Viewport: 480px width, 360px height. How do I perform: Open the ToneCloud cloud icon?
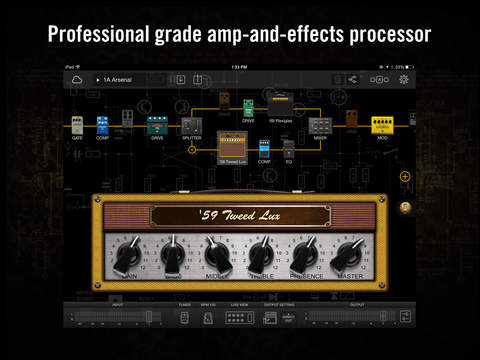click(x=77, y=80)
